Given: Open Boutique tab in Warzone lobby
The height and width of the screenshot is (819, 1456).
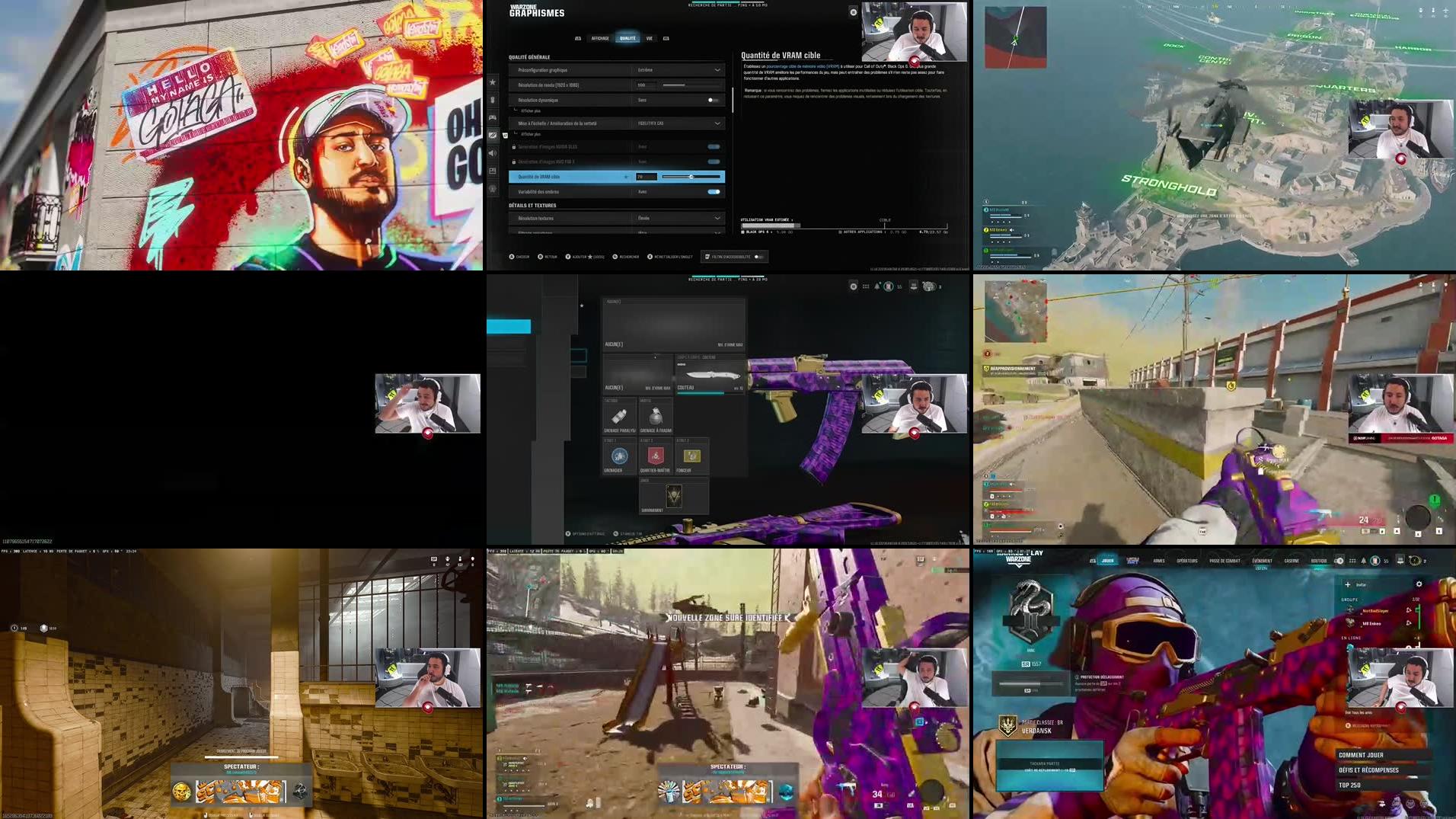Looking at the screenshot, I should click(x=1319, y=561).
